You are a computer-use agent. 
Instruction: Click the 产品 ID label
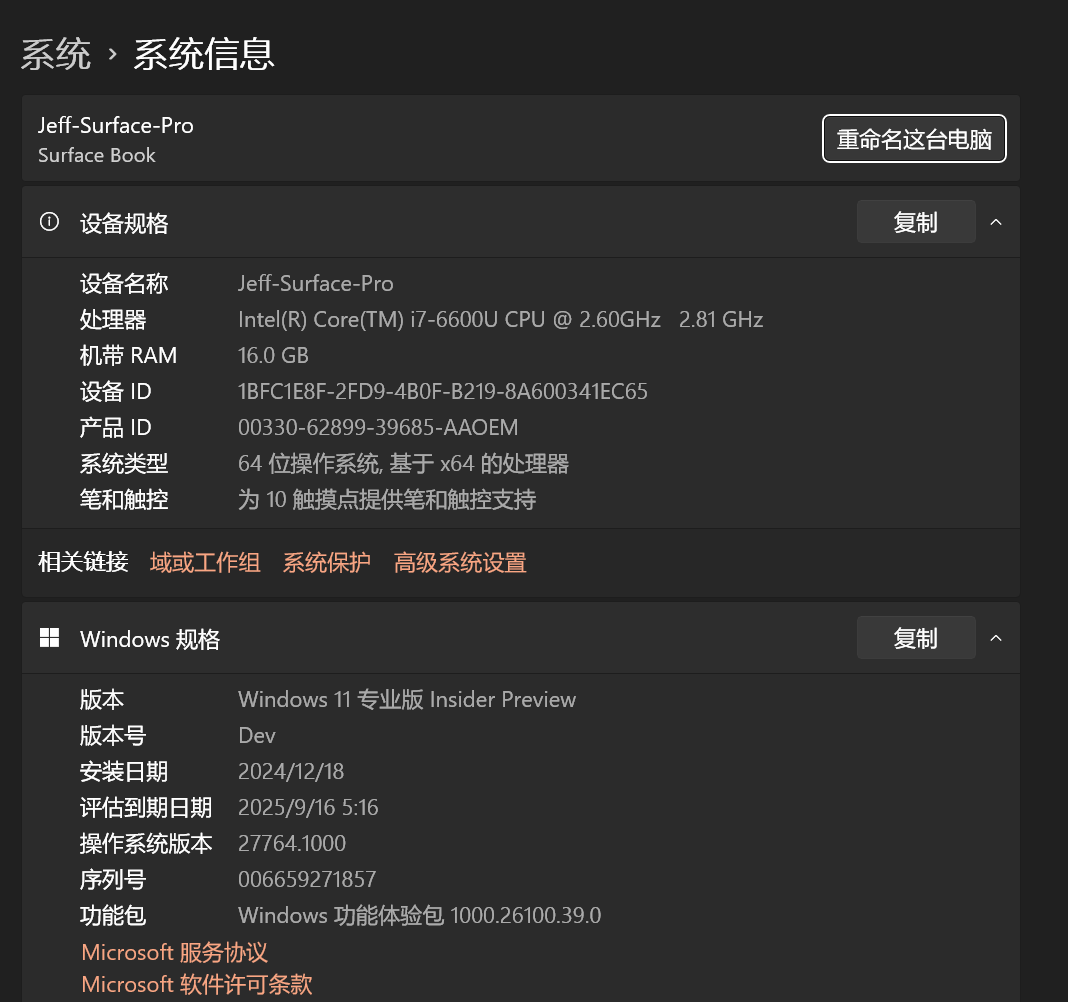click(x=115, y=428)
